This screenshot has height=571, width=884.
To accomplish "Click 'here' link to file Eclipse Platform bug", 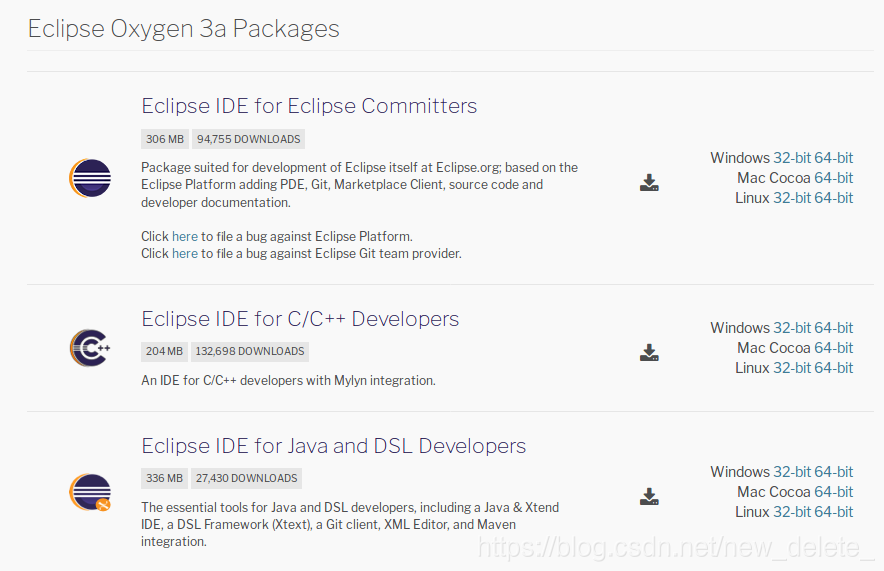I will (185, 236).
